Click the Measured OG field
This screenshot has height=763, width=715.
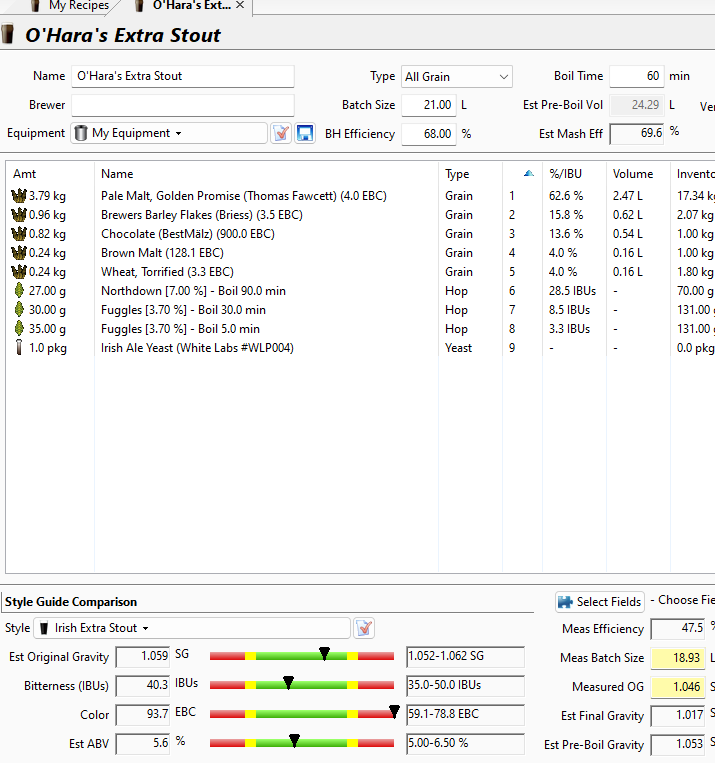(x=677, y=687)
